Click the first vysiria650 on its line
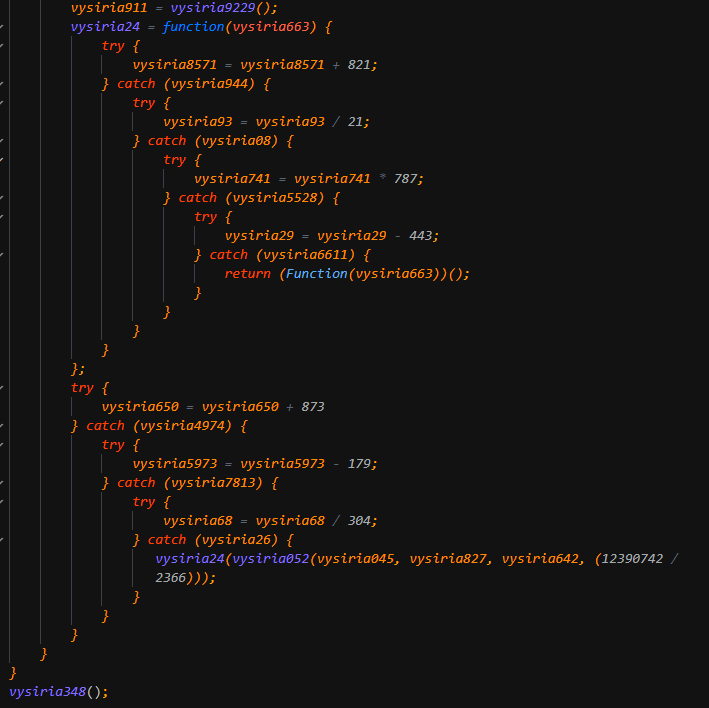This screenshot has width=709, height=708. click(x=140, y=407)
